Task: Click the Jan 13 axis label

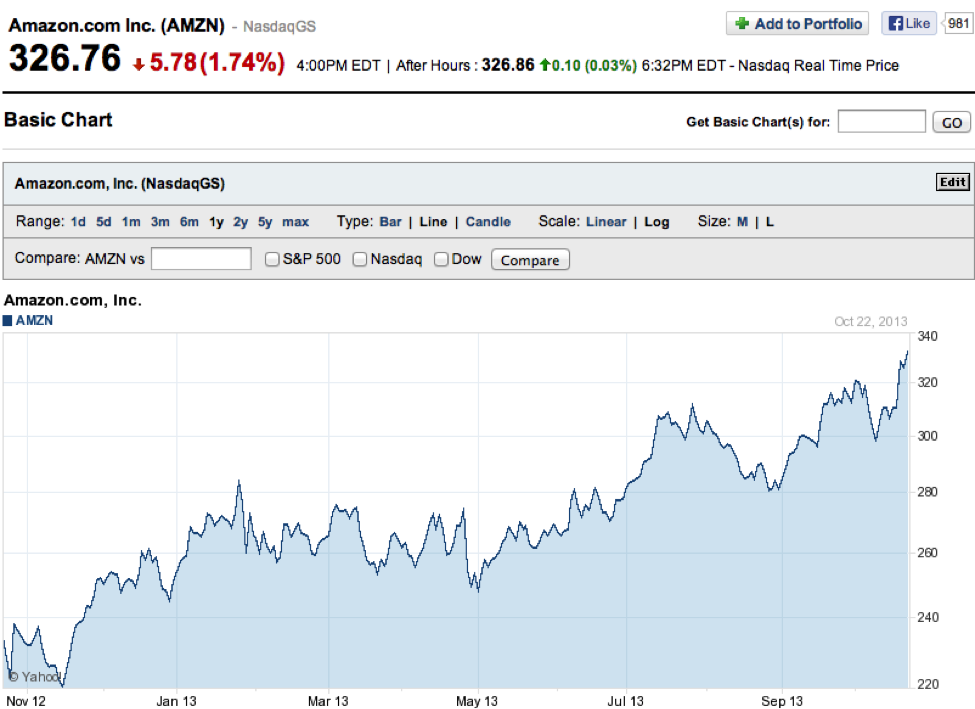Action: pos(176,701)
